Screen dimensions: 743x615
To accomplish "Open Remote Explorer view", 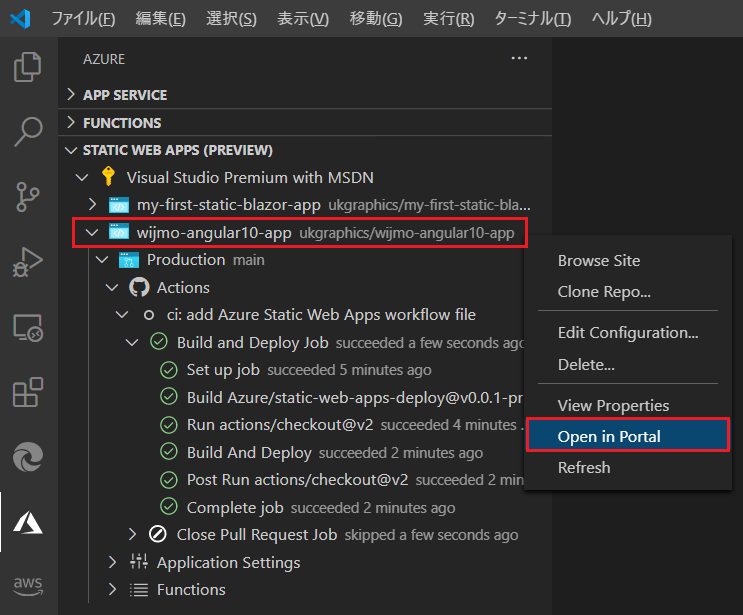I will (28, 327).
